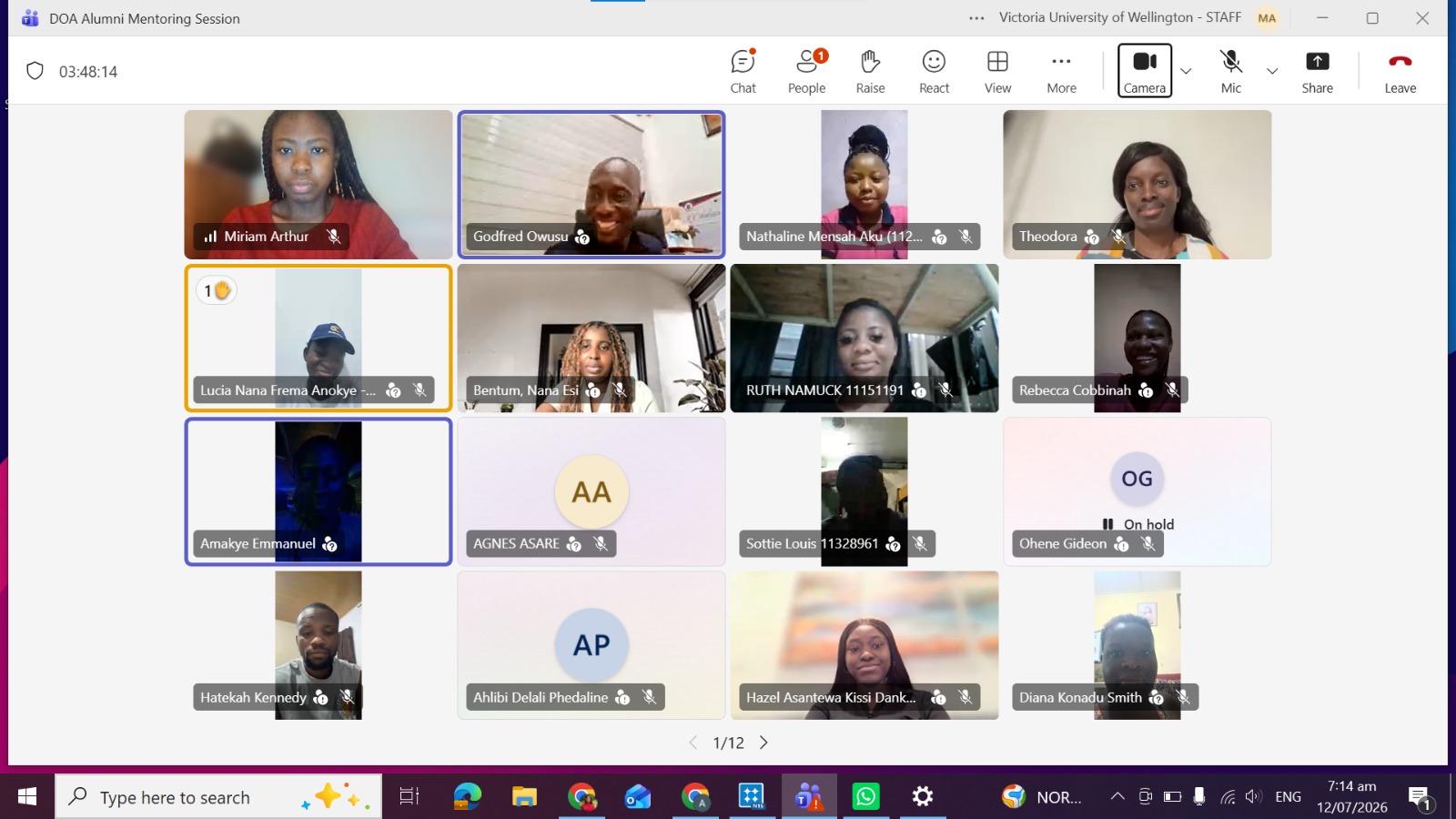Open the Windows Start menu
This screenshot has height=819, width=1456.
click(27, 797)
